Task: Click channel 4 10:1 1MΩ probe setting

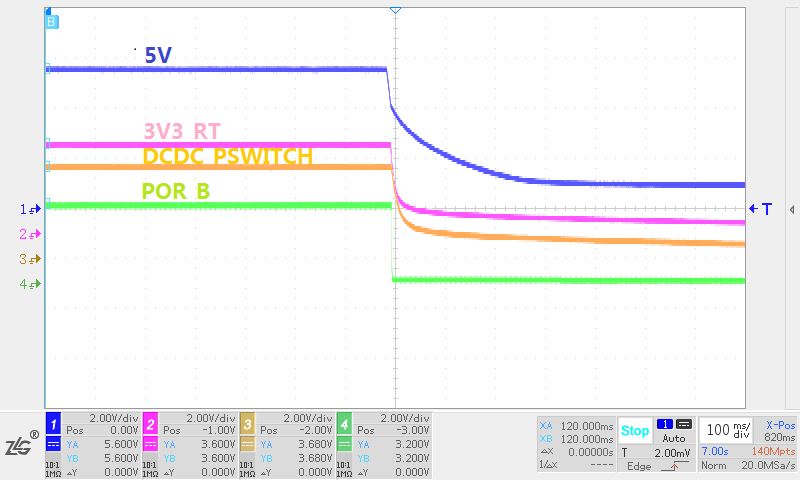Action: [344, 469]
